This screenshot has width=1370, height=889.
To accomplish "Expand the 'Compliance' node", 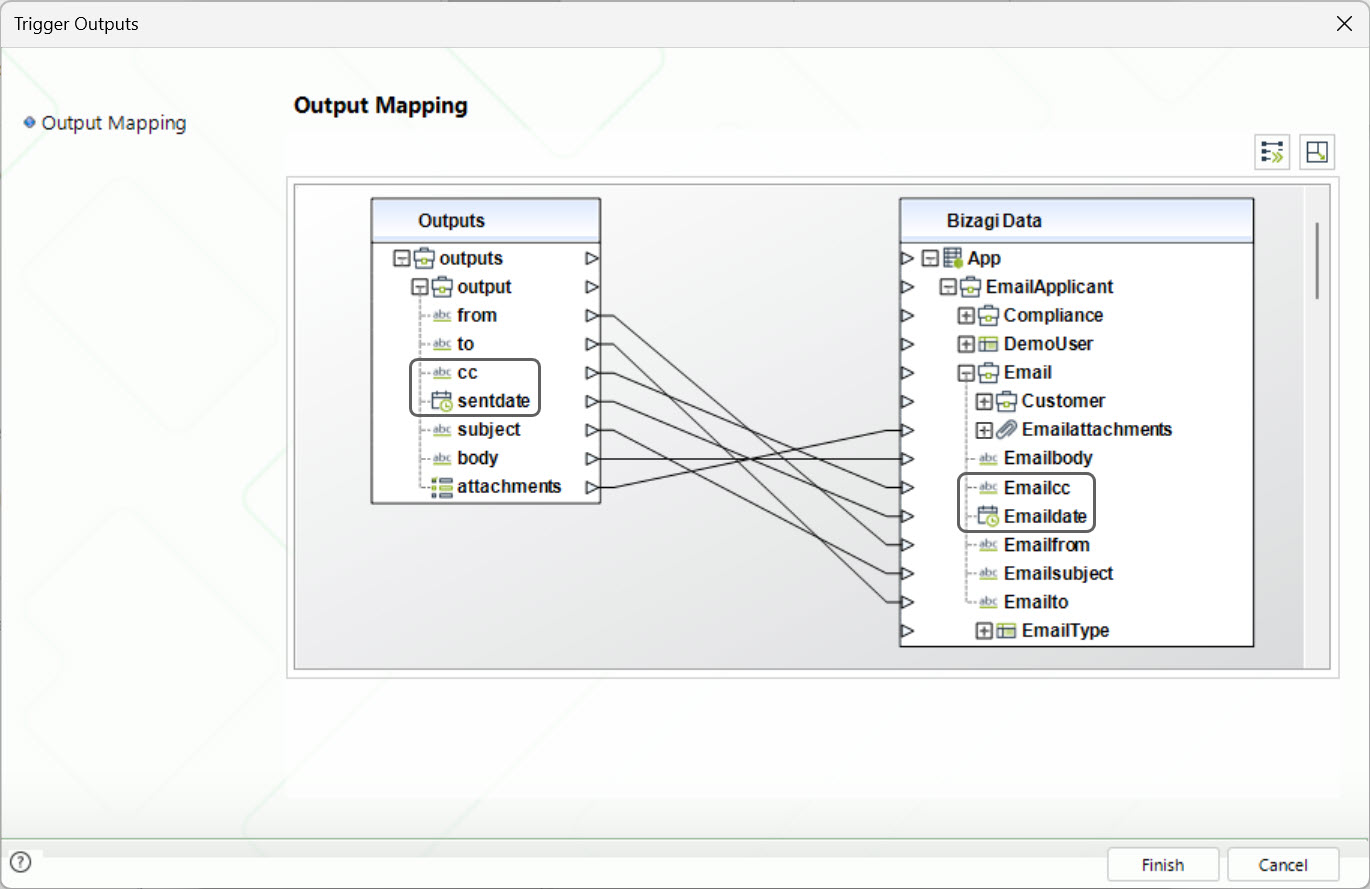I will pos(966,316).
